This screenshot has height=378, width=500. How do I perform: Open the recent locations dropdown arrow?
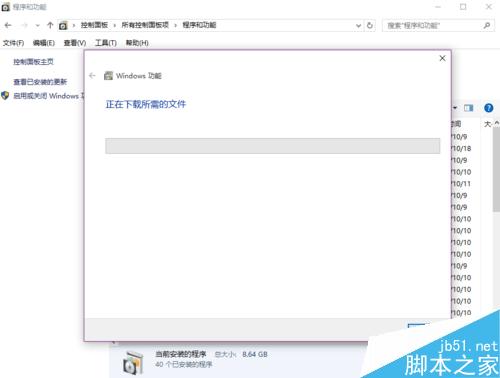[x=37, y=26]
